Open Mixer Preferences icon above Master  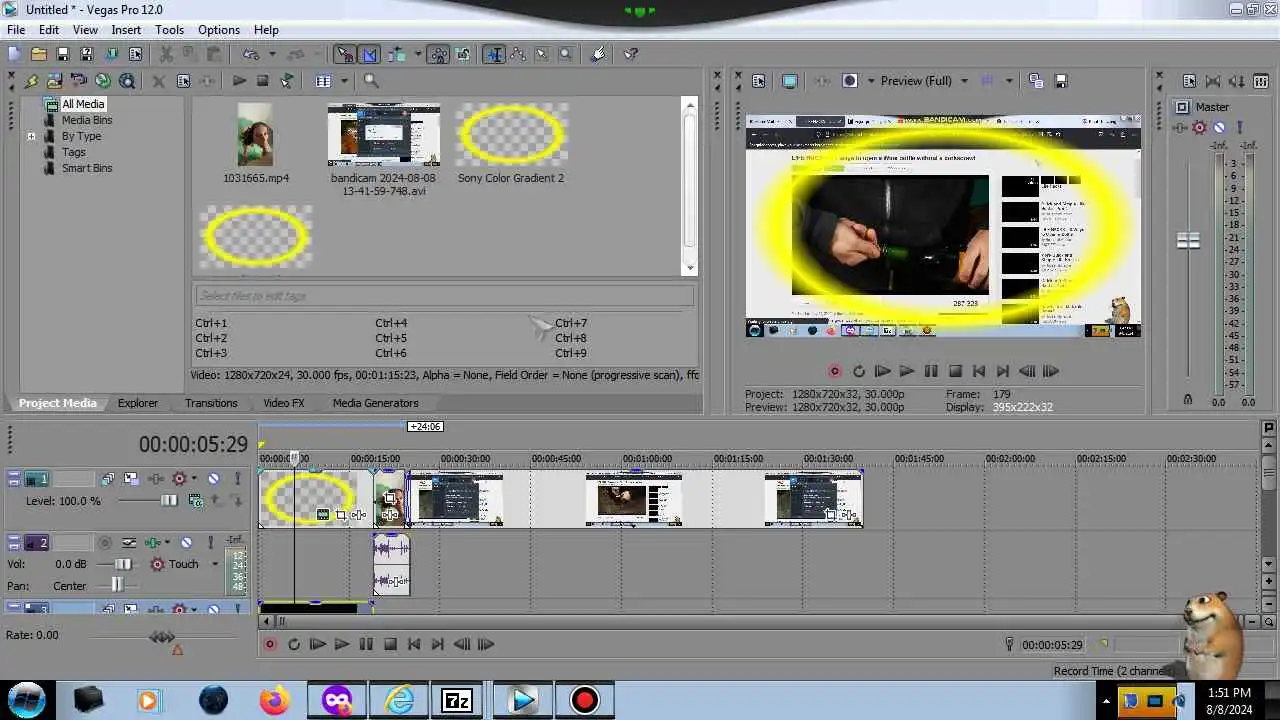tap(1189, 81)
